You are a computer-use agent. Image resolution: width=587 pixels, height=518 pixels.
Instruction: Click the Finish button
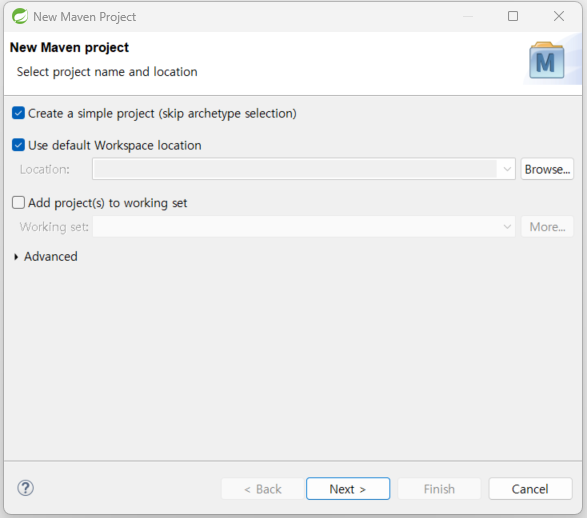tap(439, 489)
